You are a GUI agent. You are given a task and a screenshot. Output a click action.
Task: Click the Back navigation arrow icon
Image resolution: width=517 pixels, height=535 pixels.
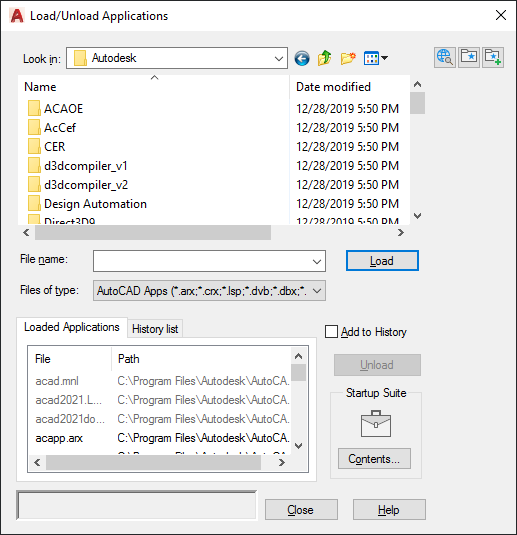(x=302, y=58)
